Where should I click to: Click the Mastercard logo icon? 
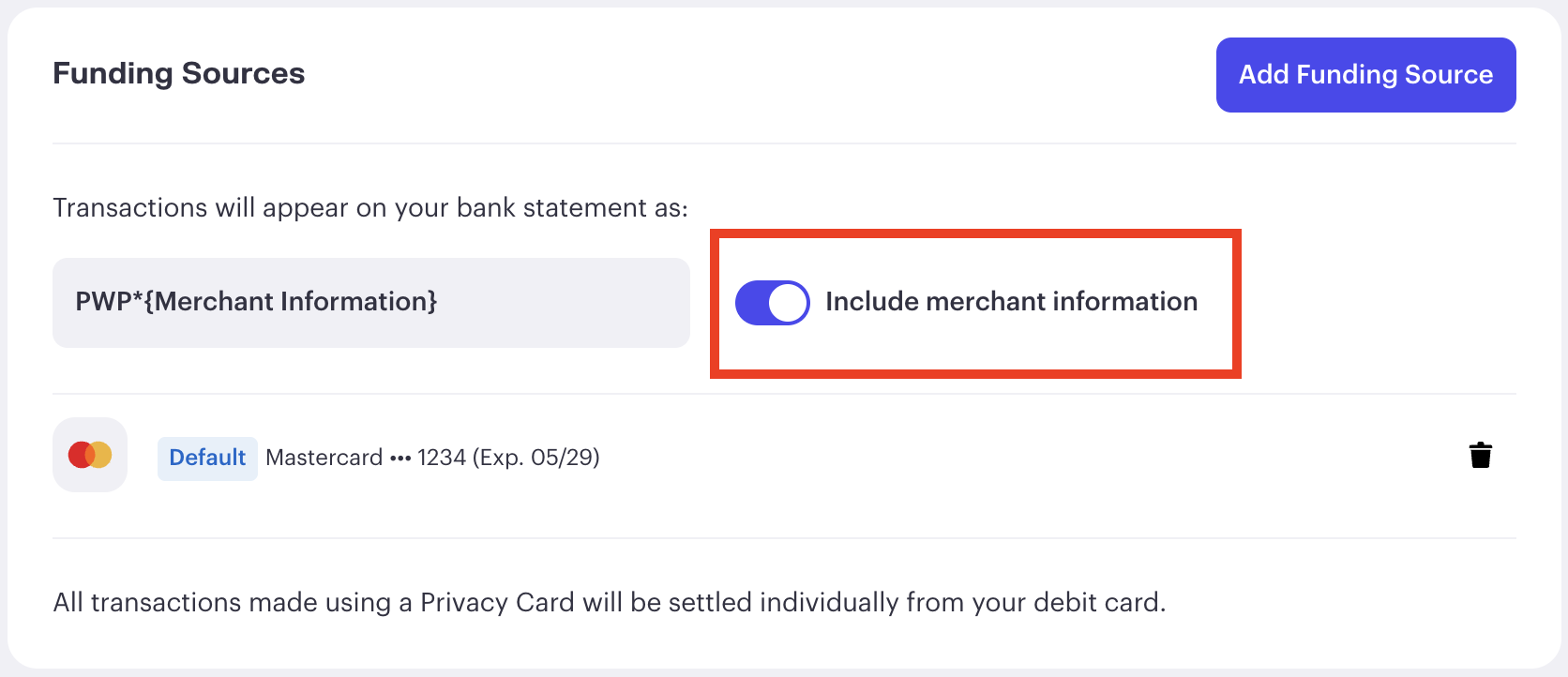coord(90,455)
